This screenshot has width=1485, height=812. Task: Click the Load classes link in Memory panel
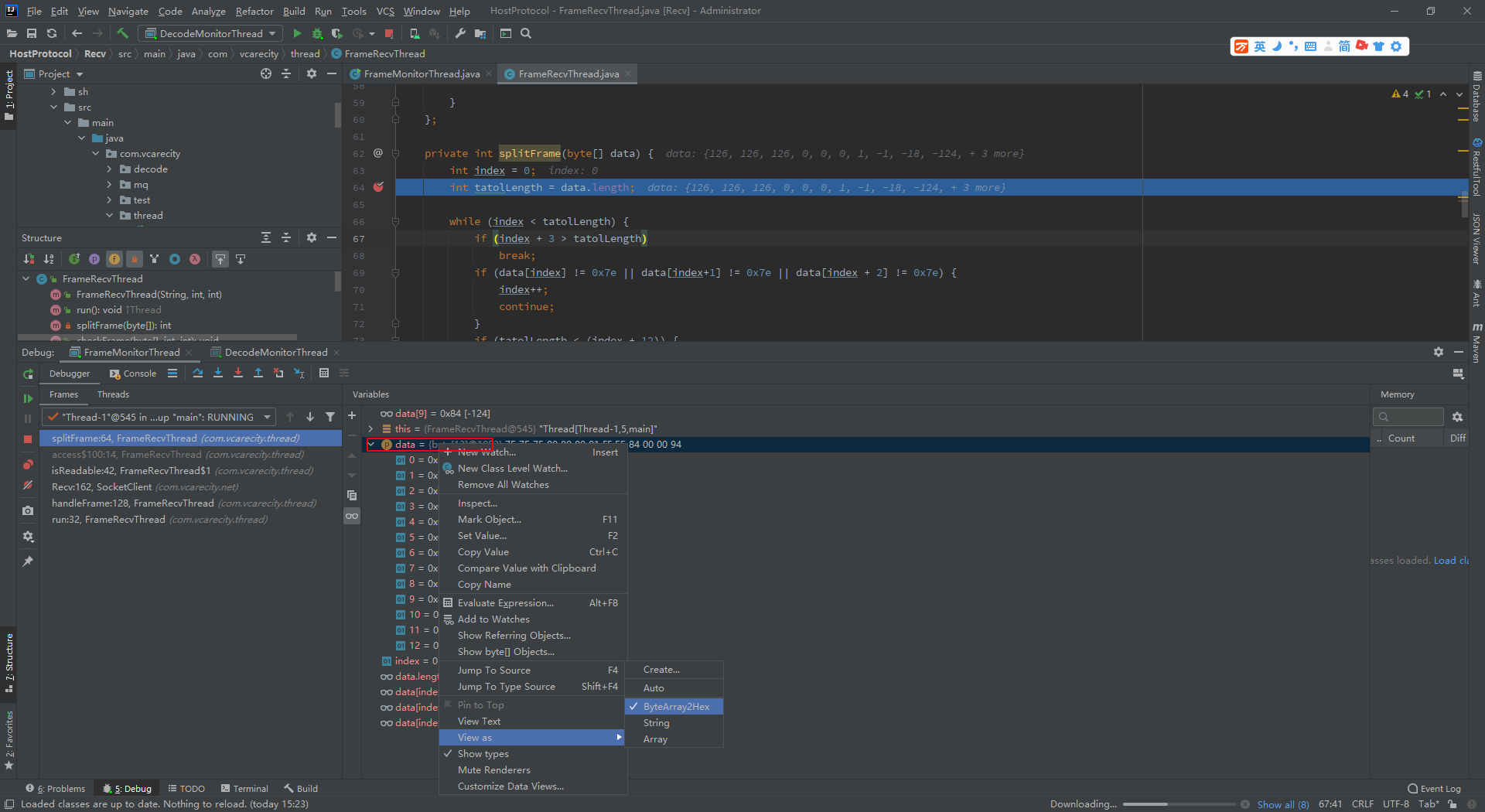tap(1451, 560)
